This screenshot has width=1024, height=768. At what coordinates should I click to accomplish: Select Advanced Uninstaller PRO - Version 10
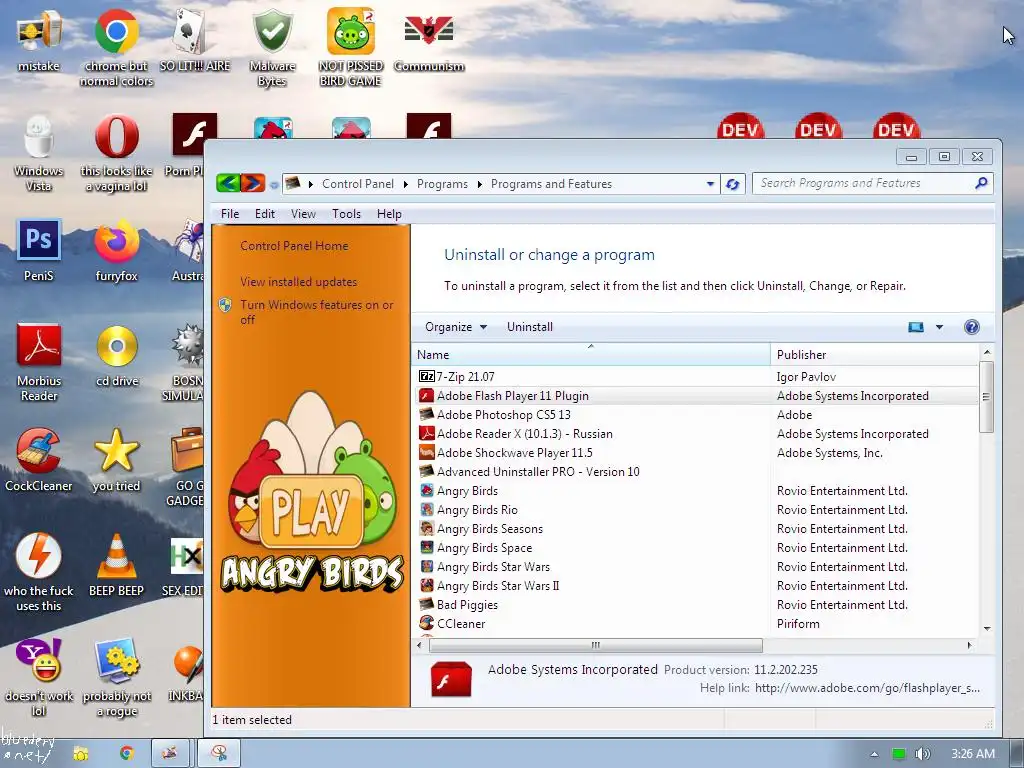[697, 472]
